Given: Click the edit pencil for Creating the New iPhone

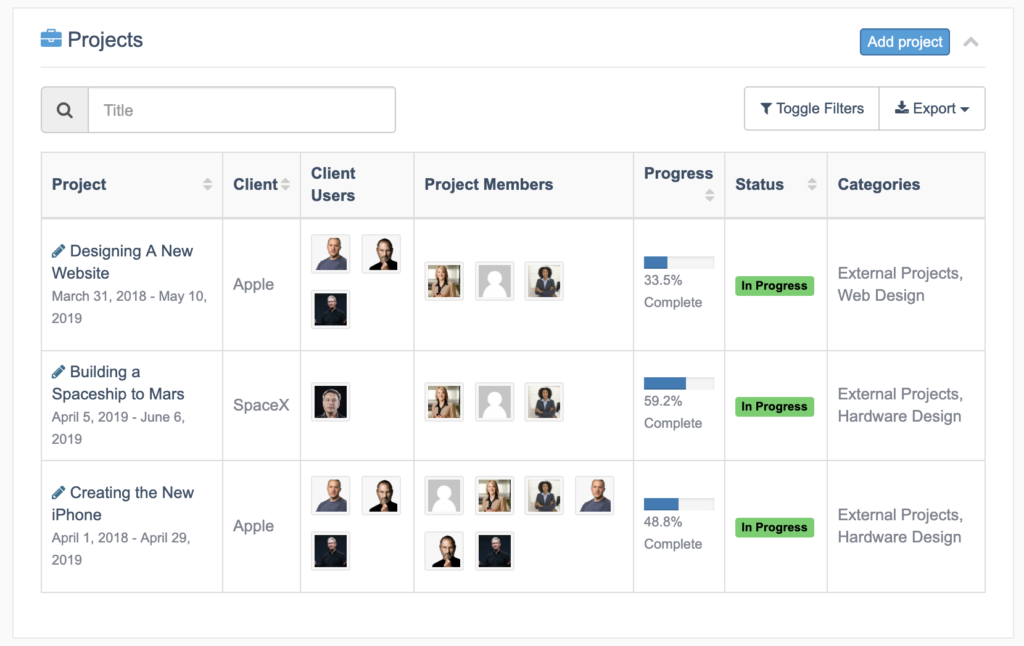Looking at the screenshot, I should pos(57,492).
